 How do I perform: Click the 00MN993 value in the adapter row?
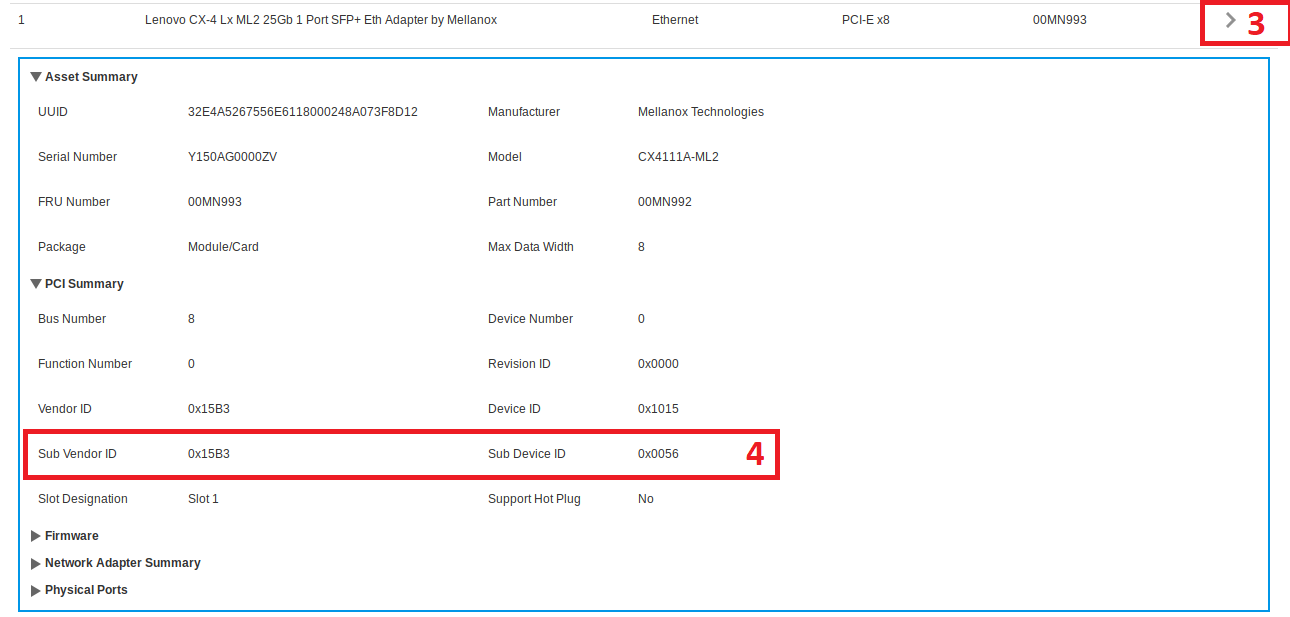(x=1059, y=20)
